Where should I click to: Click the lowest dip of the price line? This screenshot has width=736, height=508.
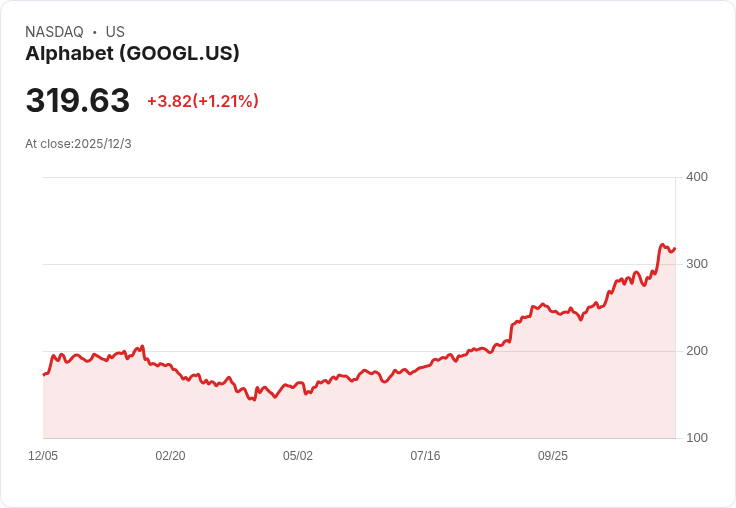tap(254, 399)
